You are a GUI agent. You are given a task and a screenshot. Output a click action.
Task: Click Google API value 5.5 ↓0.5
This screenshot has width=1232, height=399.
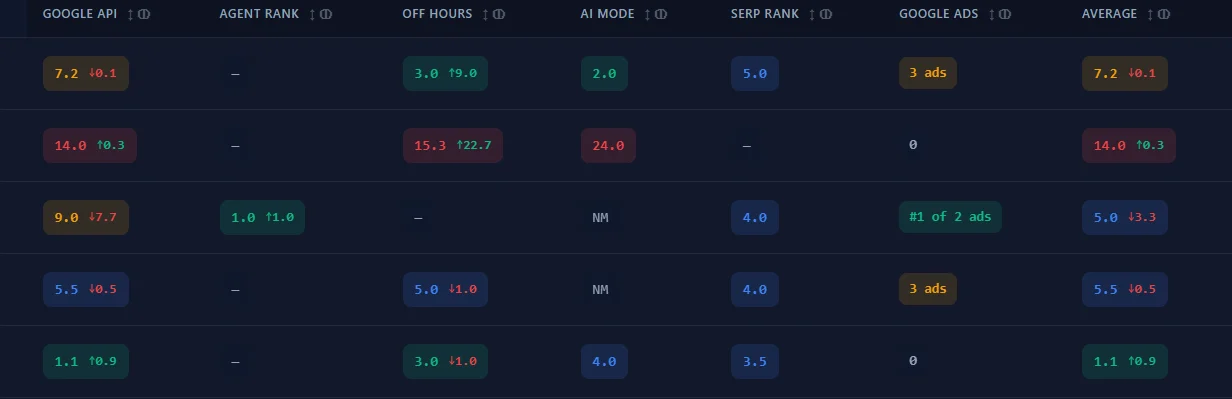(x=86, y=289)
